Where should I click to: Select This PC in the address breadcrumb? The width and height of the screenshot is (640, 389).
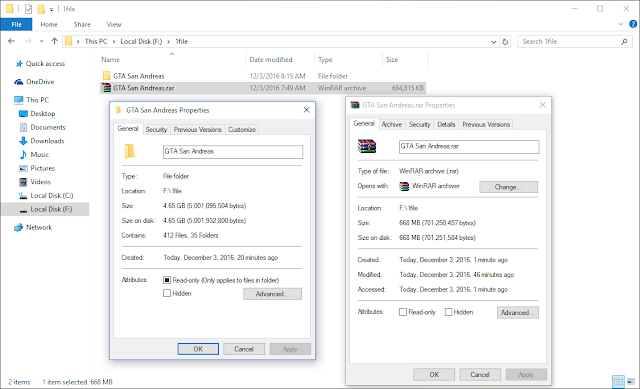tap(96, 42)
